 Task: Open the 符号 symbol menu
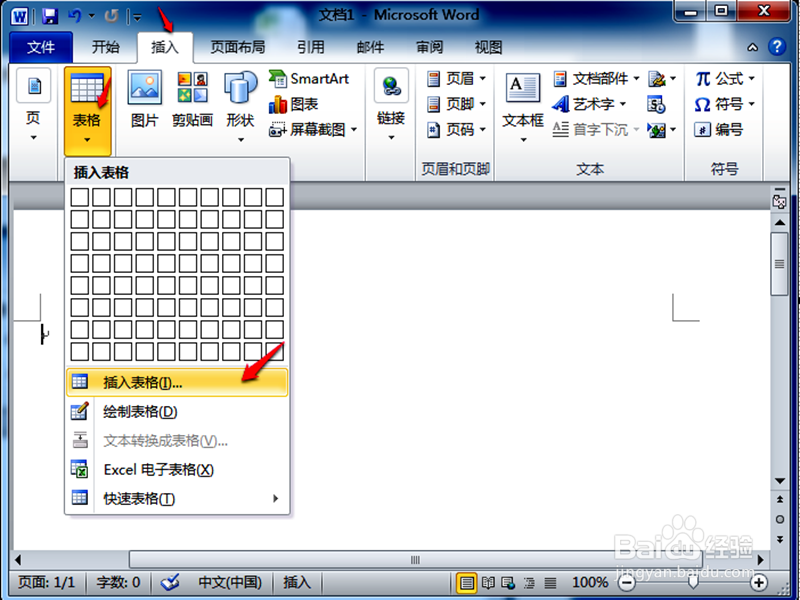[724, 104]
